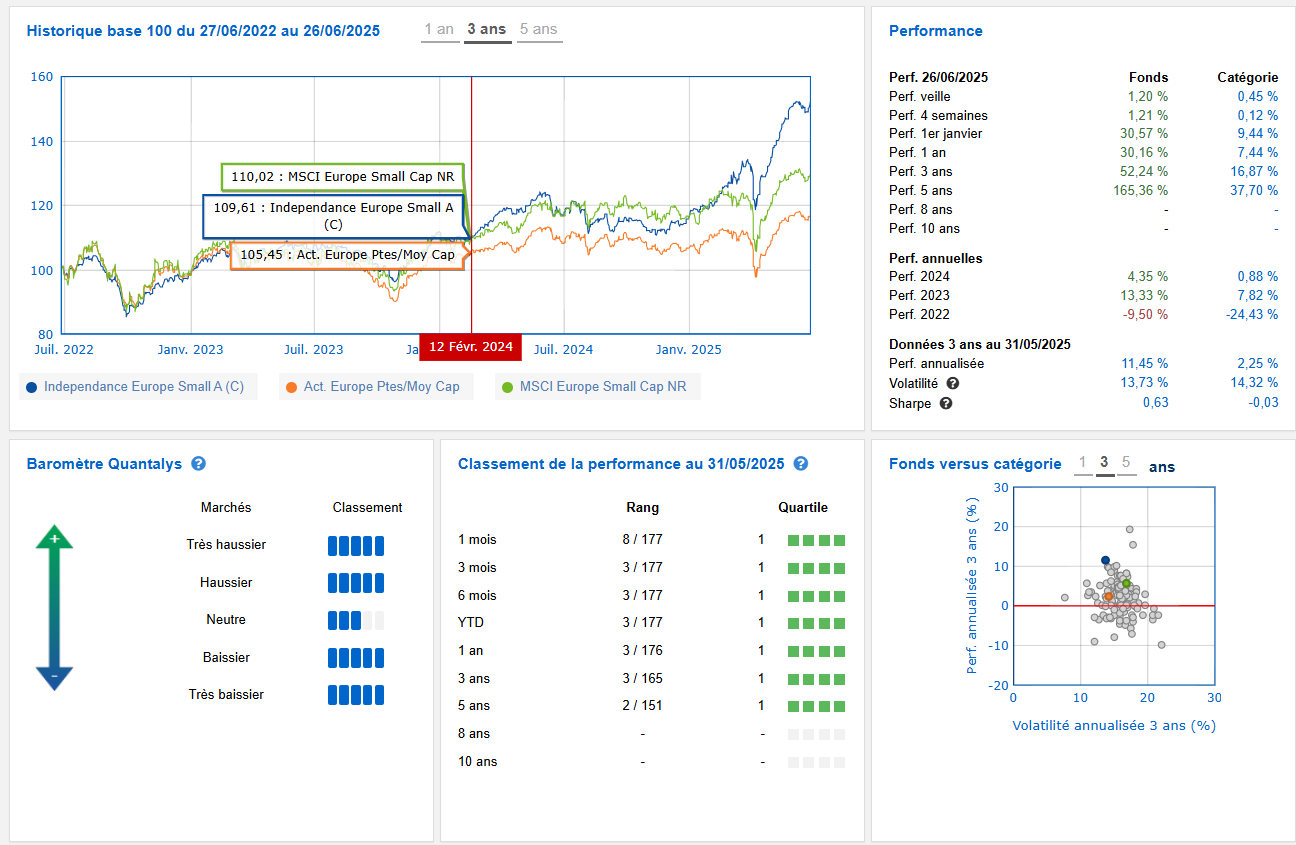1296x845 pixels.
Task: Click the 12 Févr. 2024 date marker
Action: point(471,347)
